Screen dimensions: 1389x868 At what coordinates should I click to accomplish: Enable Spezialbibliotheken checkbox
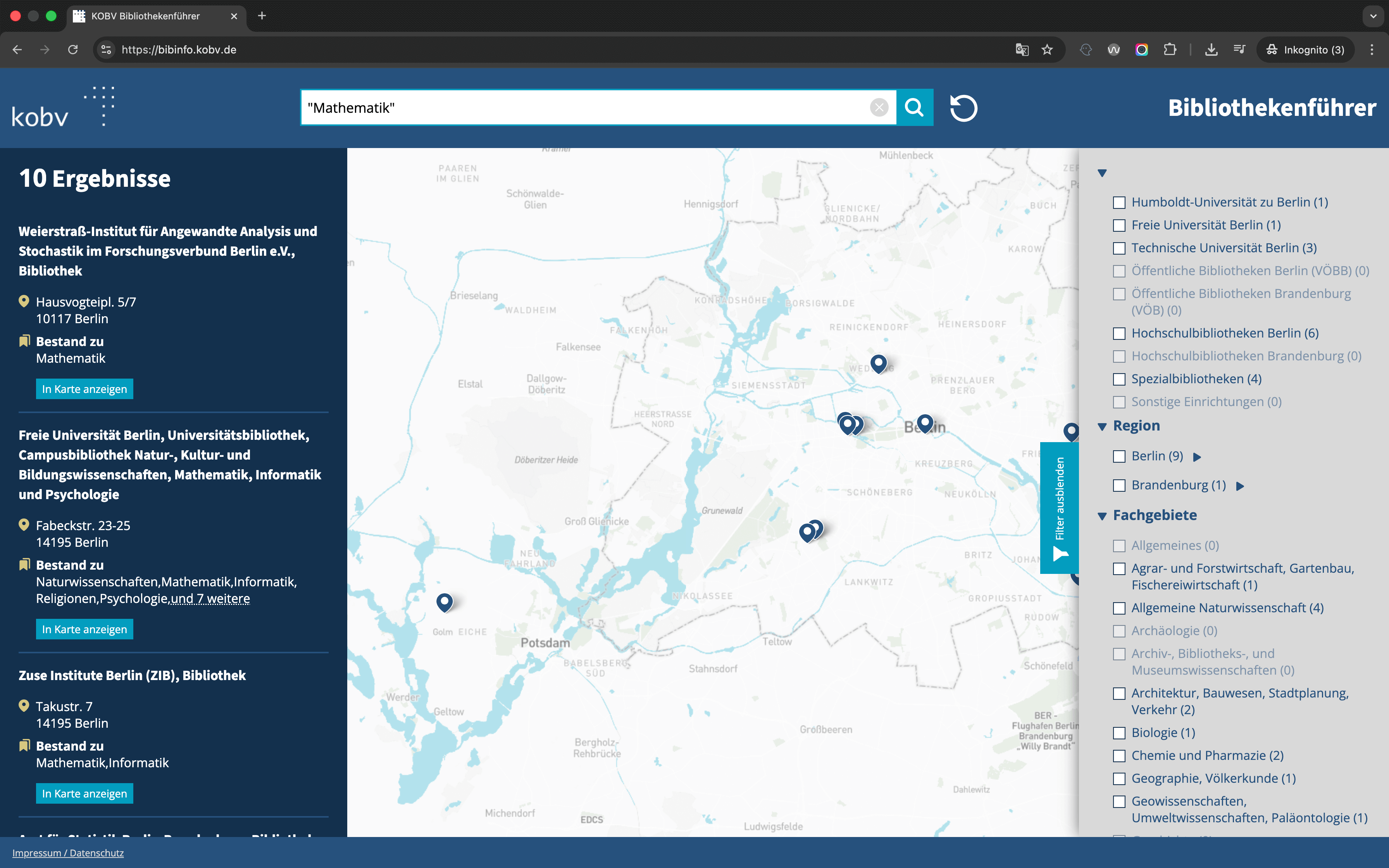[x=1119, y=379]
